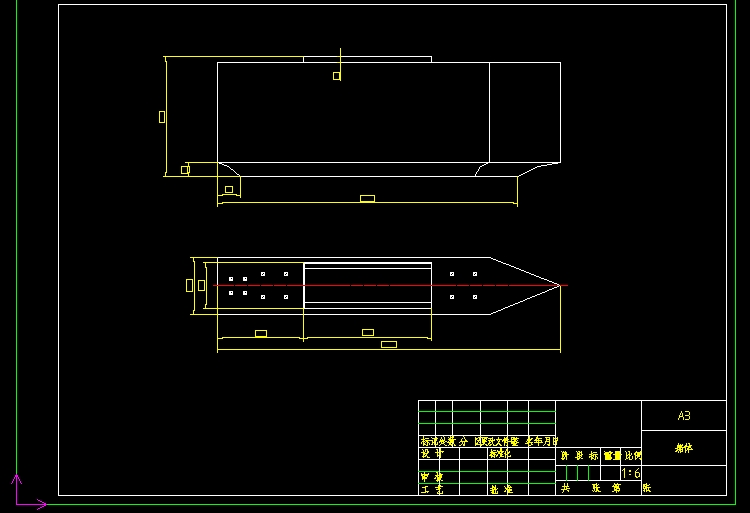This screenshot has height=513, width=750.
Task: Click the 标准化 label in title block
Action: tap(500, 453)
